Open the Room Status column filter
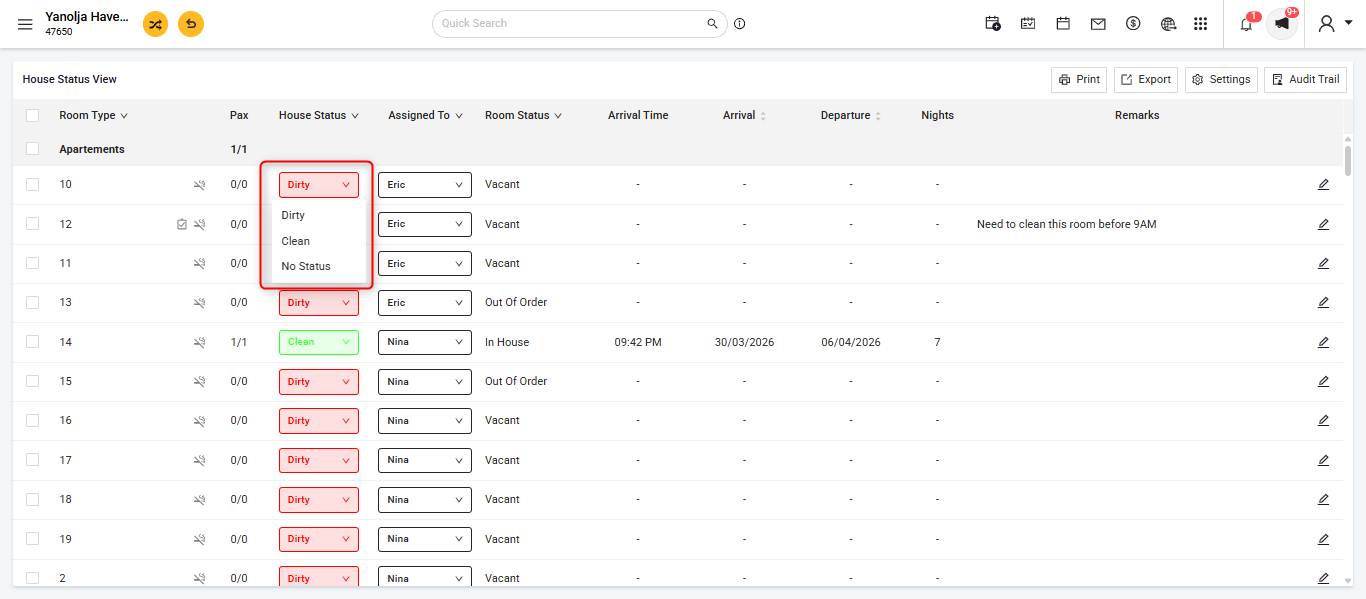 point(558,116)
